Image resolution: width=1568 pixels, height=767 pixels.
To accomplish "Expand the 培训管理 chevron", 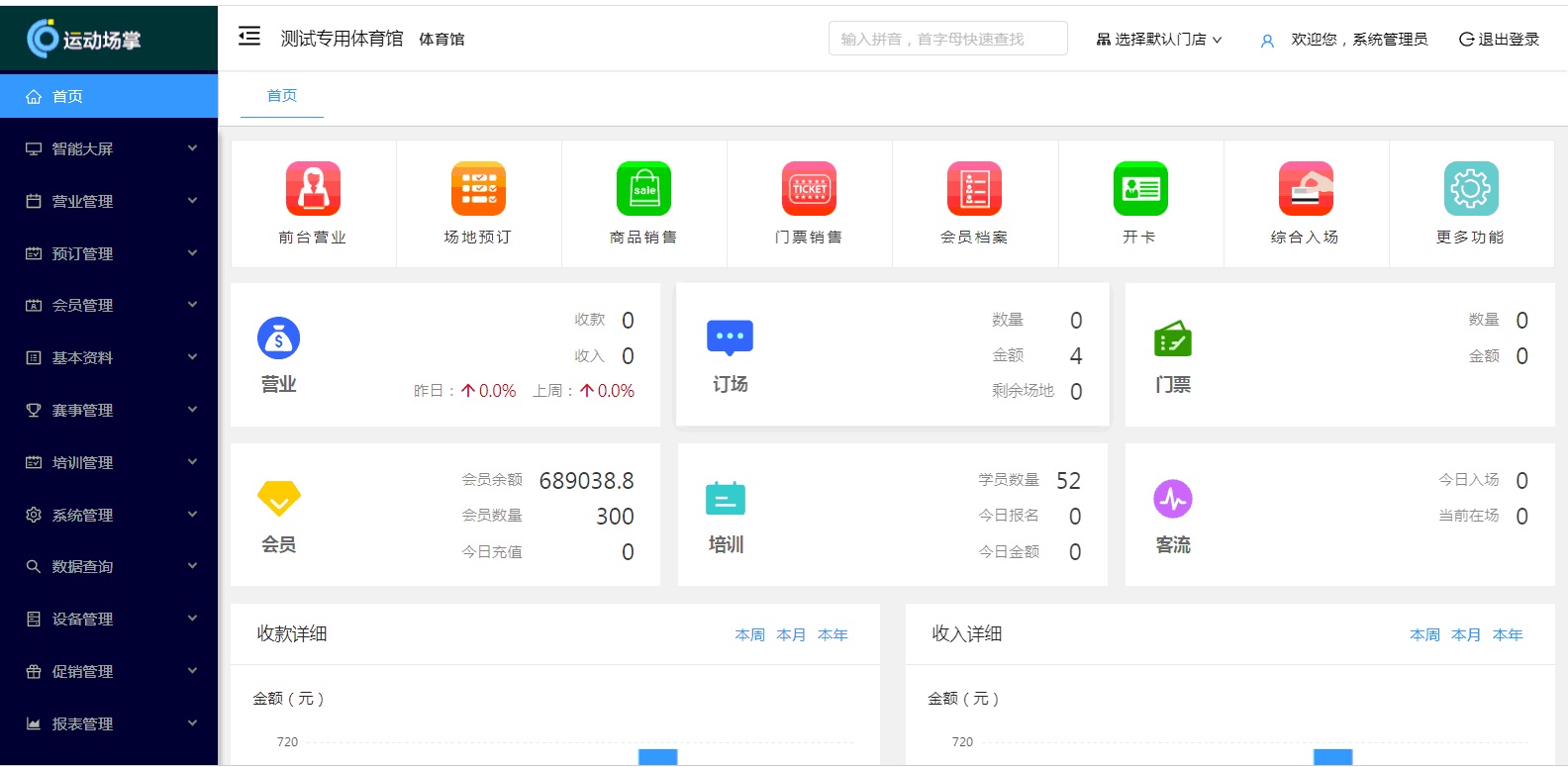I will (x=192, y=462).
